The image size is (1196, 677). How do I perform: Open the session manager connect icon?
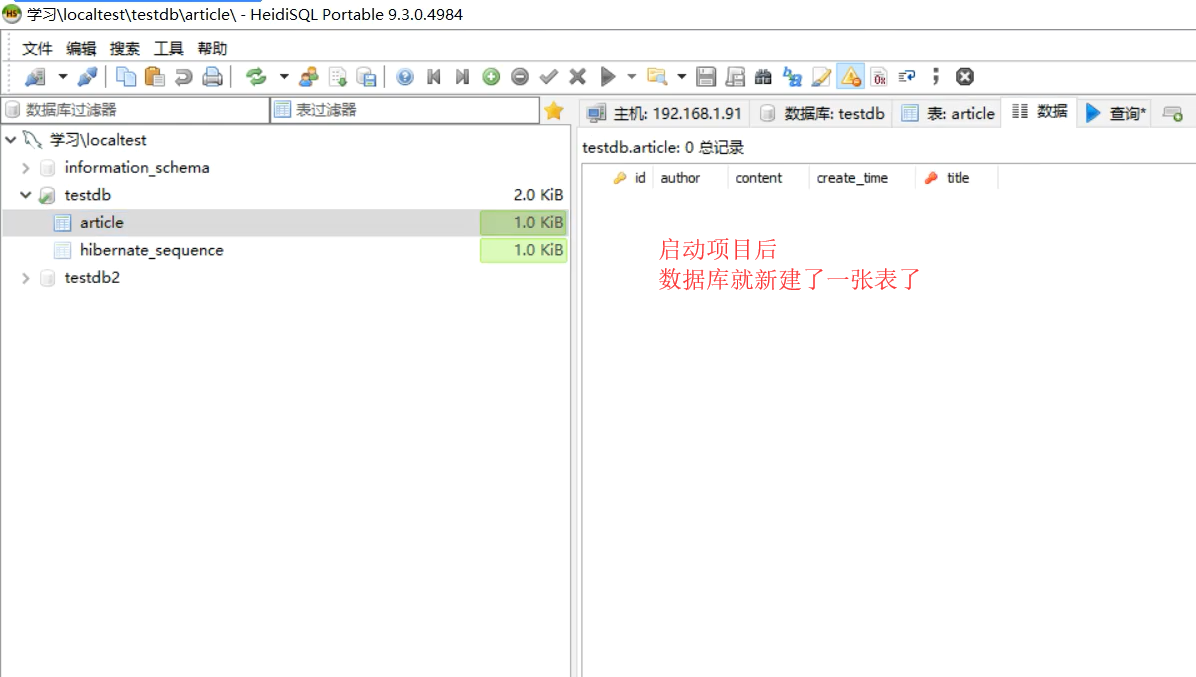coord(35,77)
